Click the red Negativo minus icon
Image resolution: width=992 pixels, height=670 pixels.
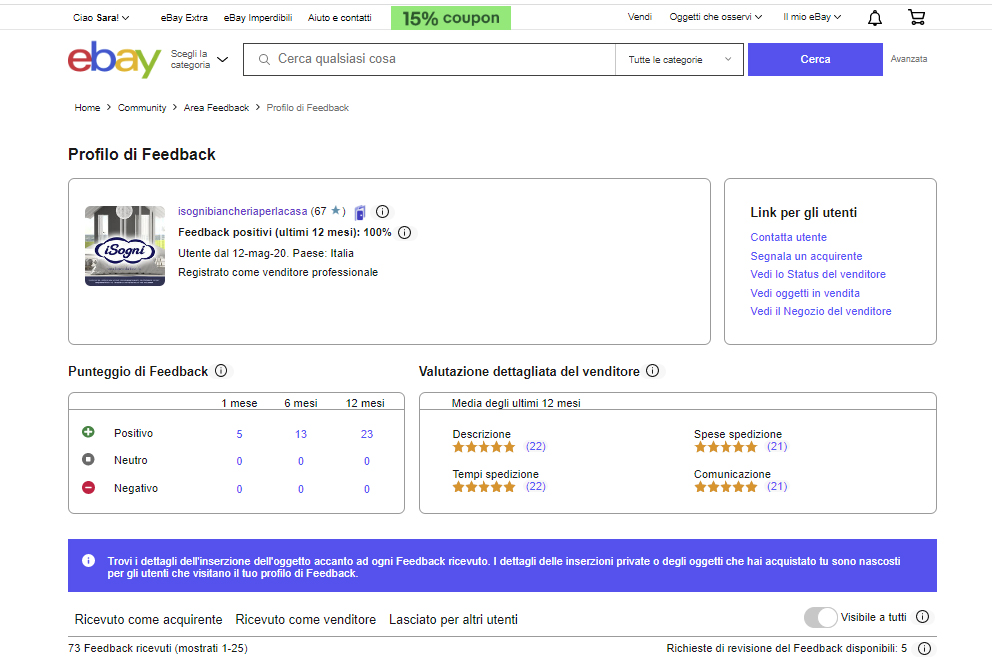pos(88,487)
